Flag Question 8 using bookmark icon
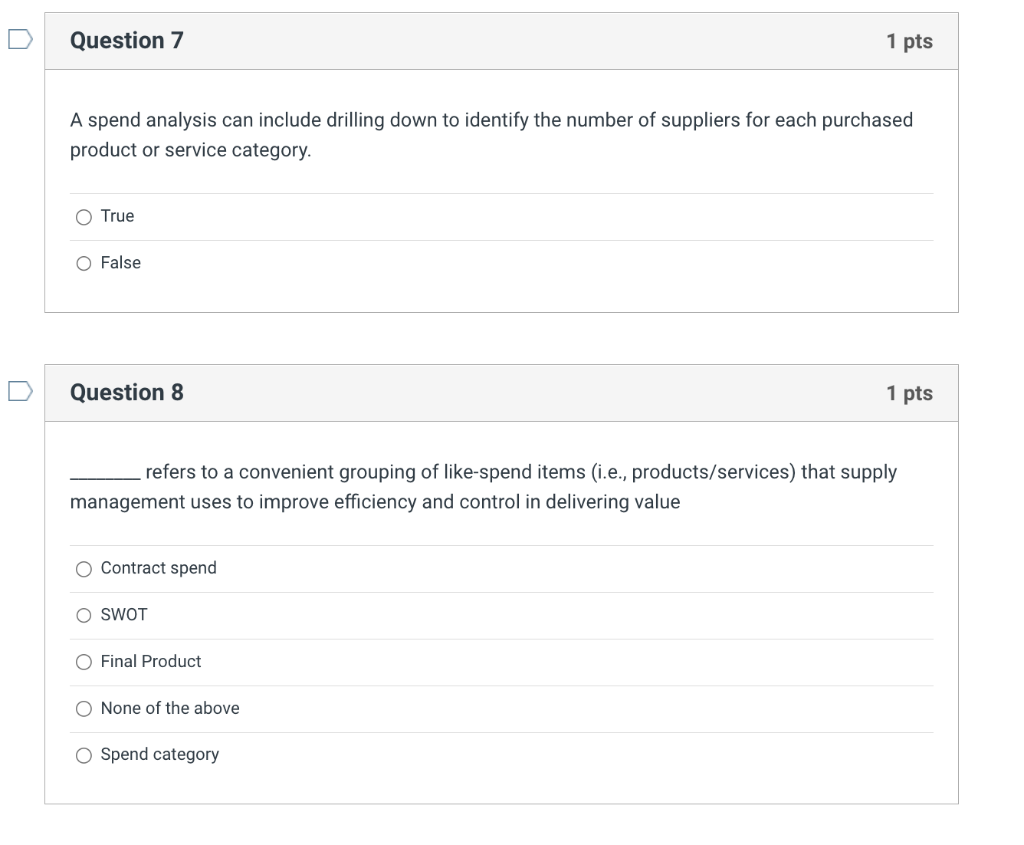The width and height of the screenshot is (1024, 845). pos(19,392)
